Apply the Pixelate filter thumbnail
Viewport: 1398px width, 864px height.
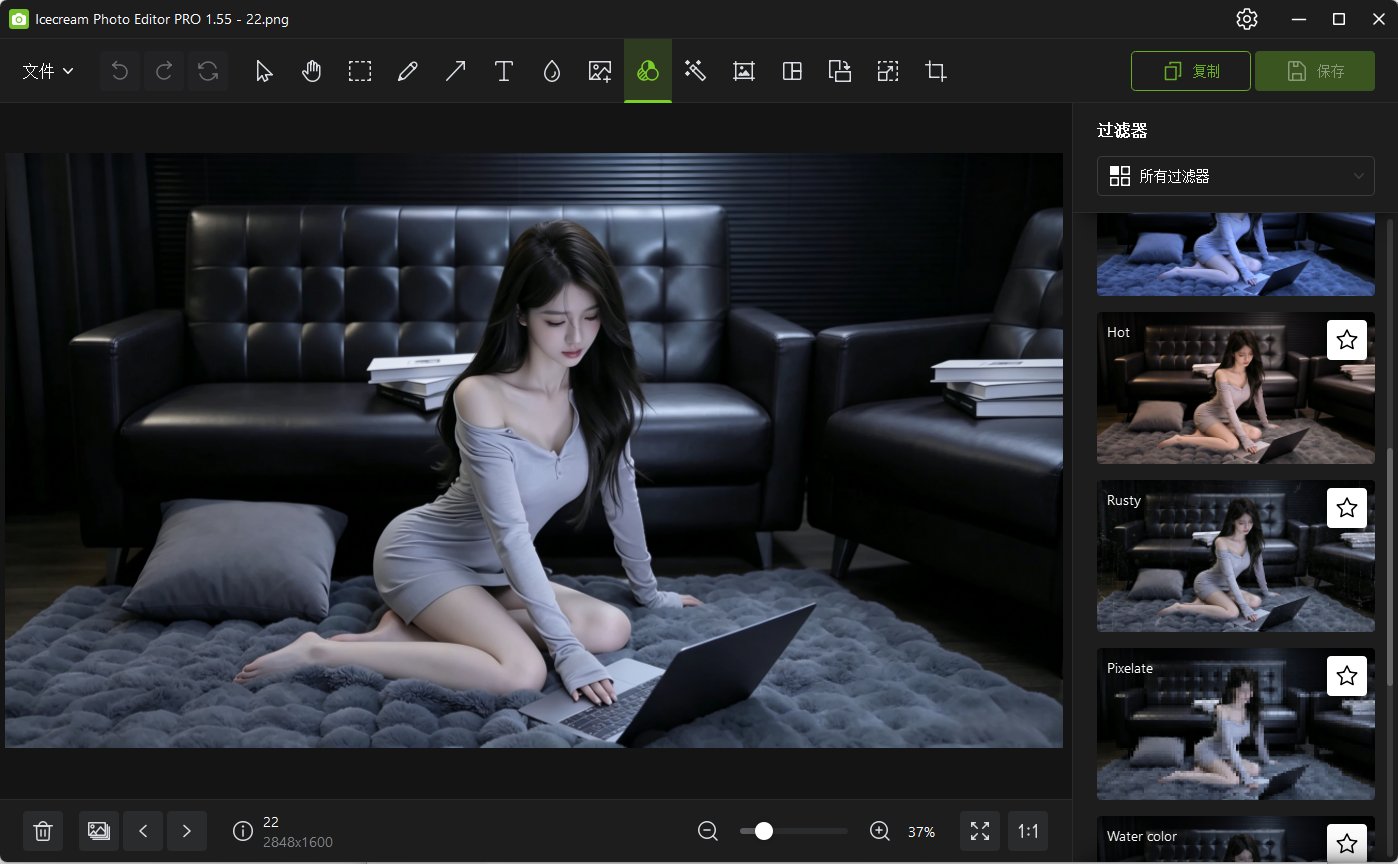[1236, 724]
